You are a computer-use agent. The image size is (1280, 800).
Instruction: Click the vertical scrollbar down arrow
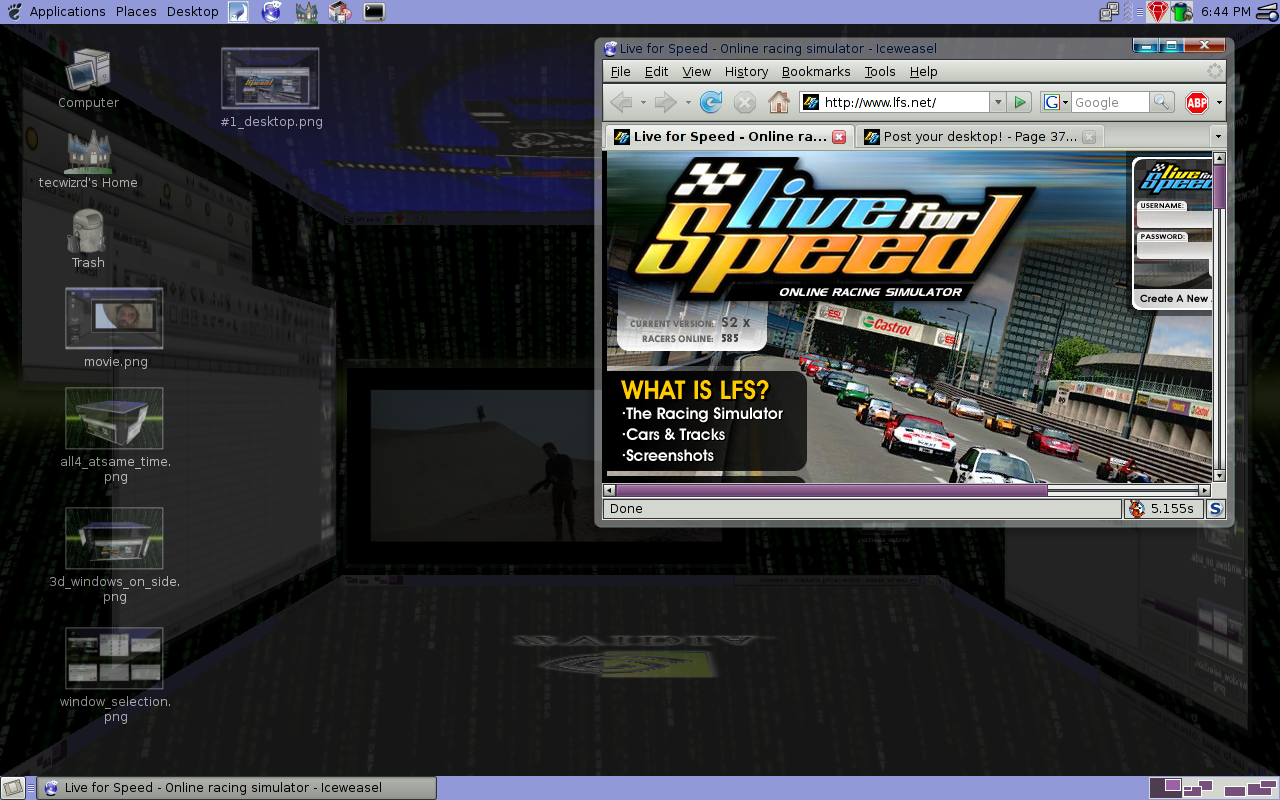click(1219, 476)
